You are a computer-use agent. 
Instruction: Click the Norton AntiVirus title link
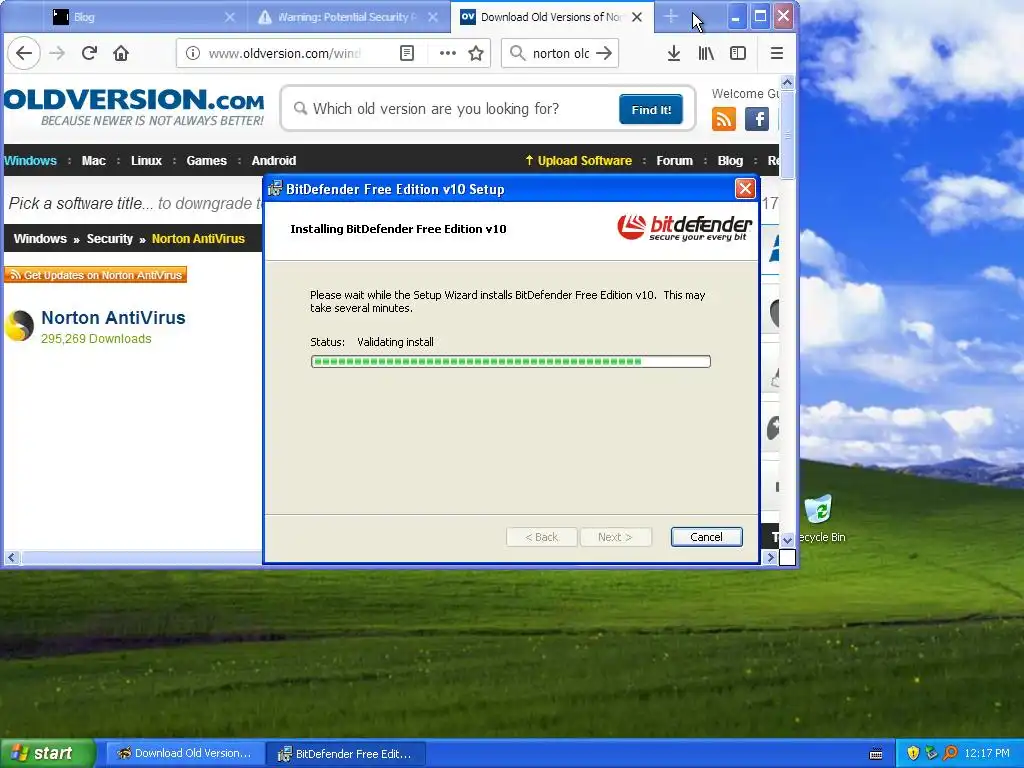click(113, 317)
